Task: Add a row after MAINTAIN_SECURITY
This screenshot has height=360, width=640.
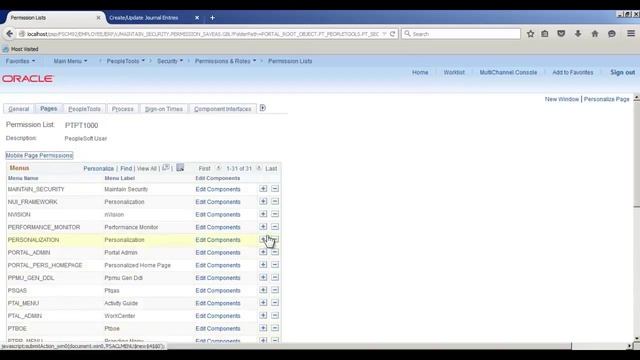Action: click(263, 189)
